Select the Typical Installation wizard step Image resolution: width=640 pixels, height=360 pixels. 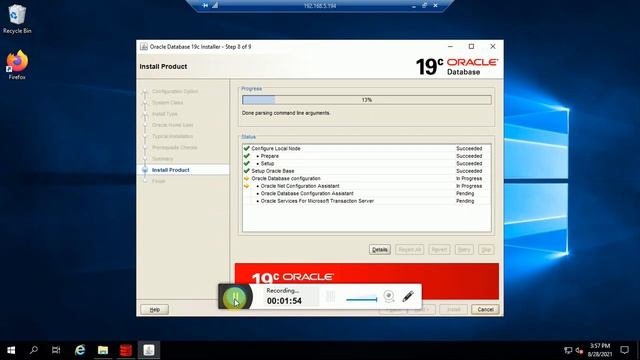[173, 136]
